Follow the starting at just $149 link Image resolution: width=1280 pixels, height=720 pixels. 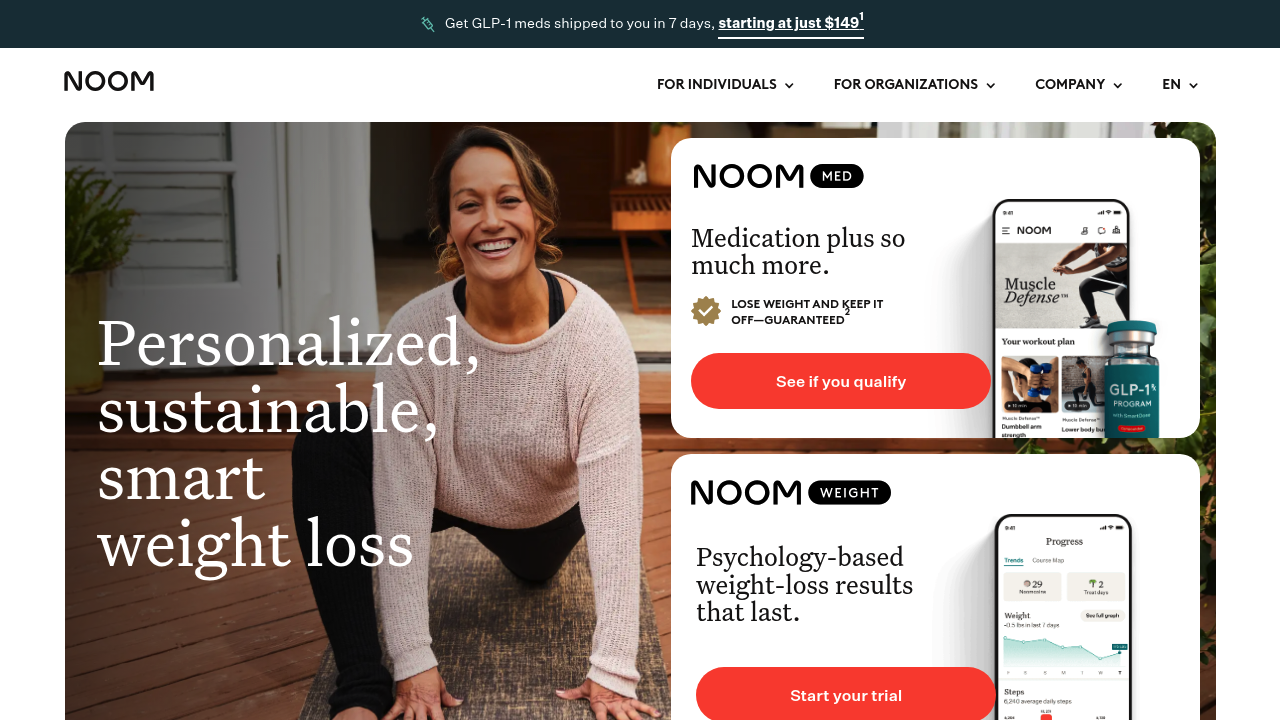(x=789, y=23)
